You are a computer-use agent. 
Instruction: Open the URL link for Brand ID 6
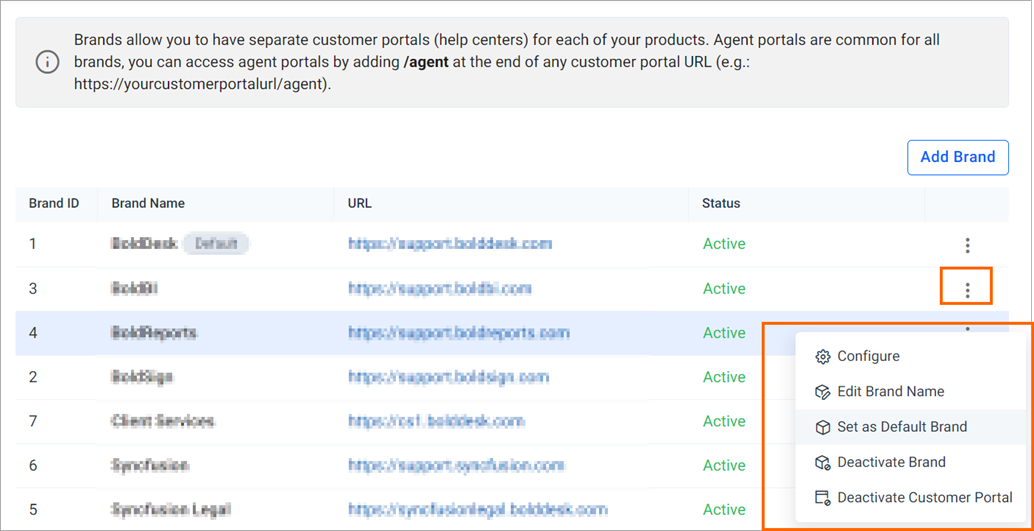456,465
